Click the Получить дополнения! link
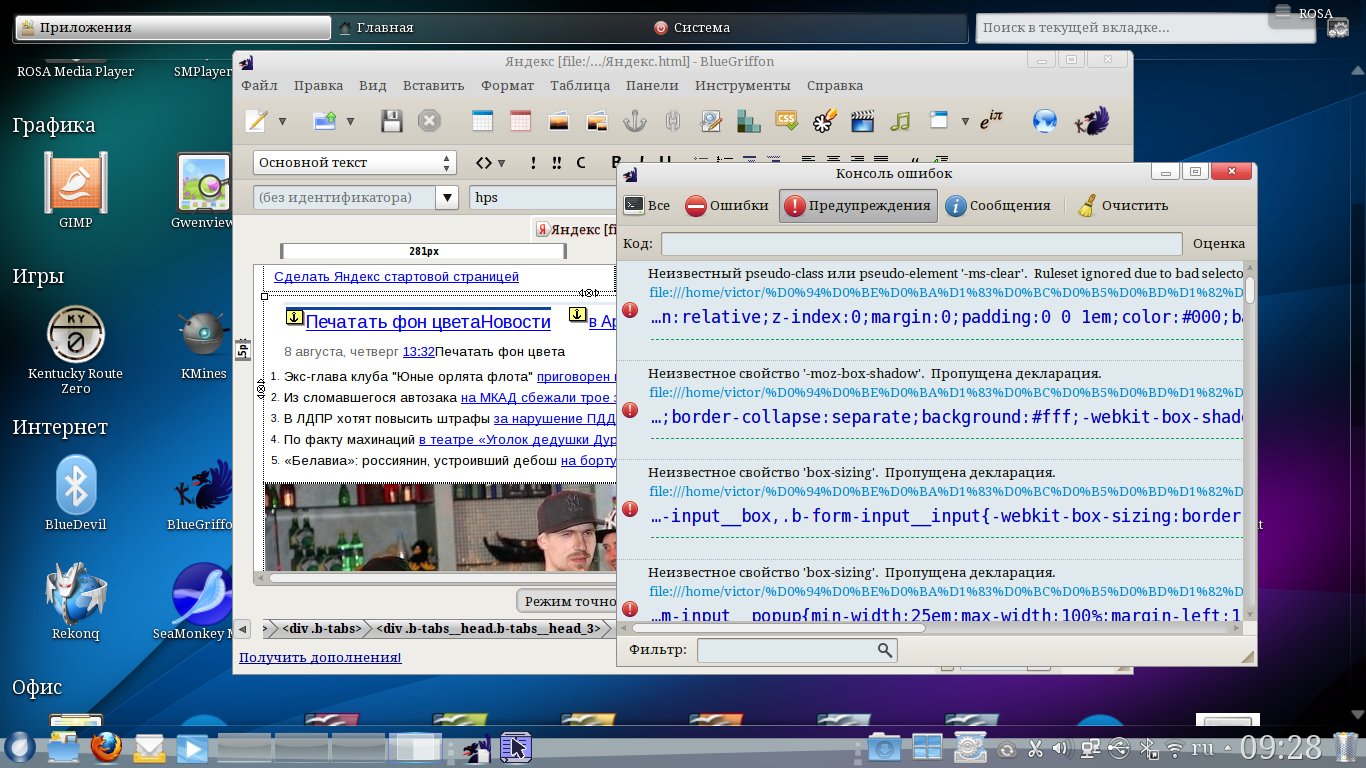The image size is (1366, 768). point(320,658)
